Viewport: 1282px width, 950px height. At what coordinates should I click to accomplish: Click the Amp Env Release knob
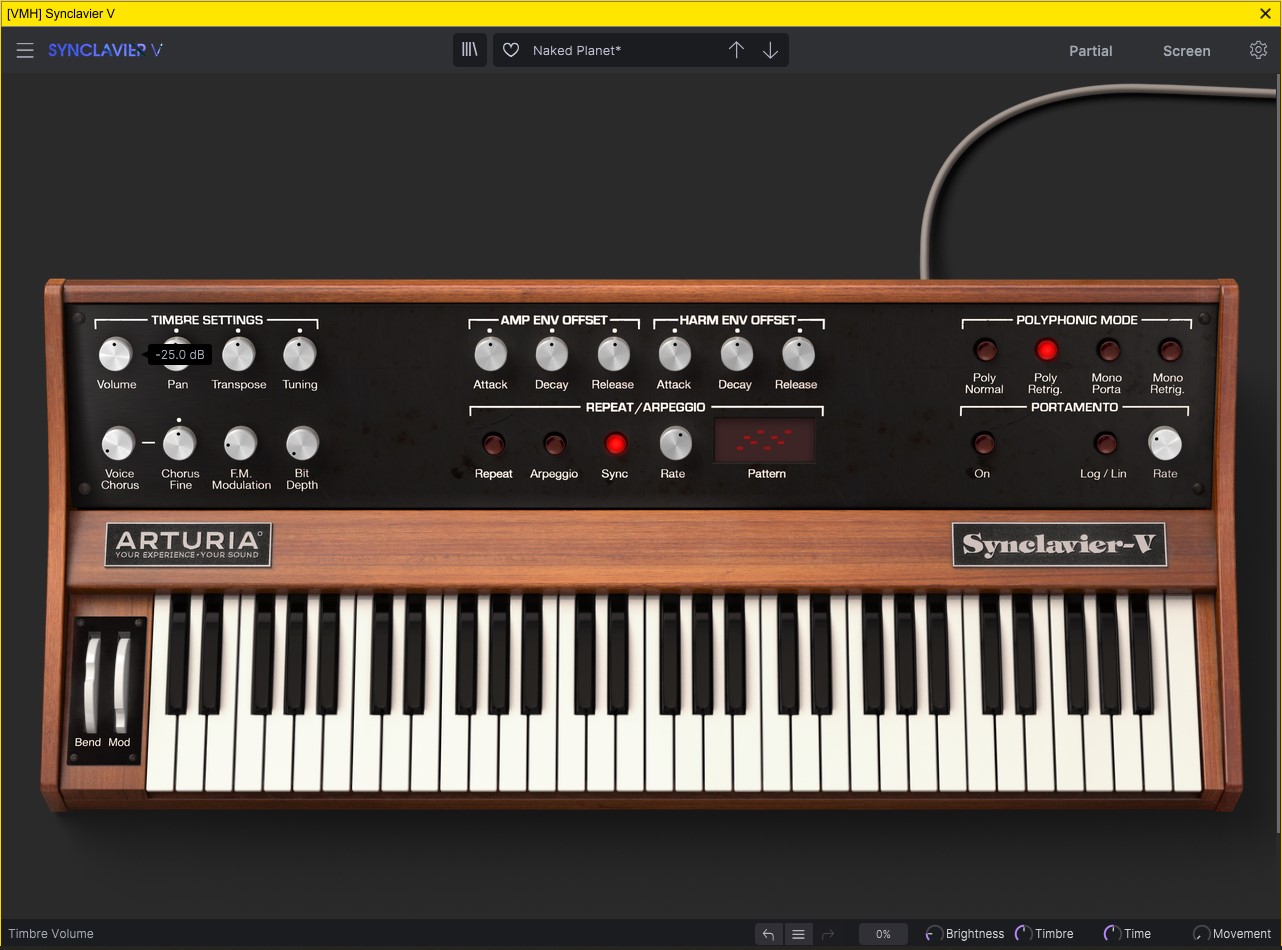click(x=613, y=354)
